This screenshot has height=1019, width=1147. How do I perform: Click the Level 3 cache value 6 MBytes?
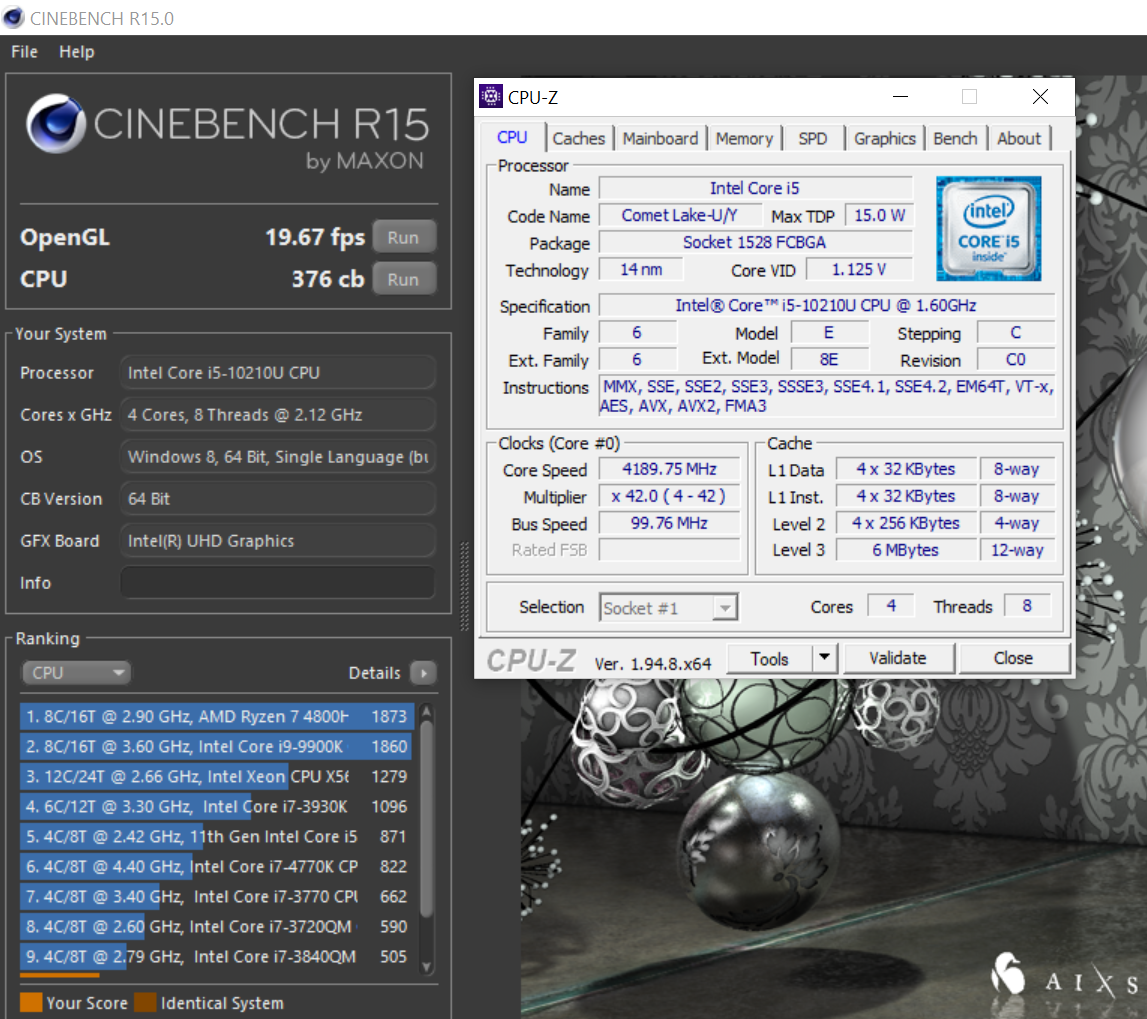tap(906, 550)
